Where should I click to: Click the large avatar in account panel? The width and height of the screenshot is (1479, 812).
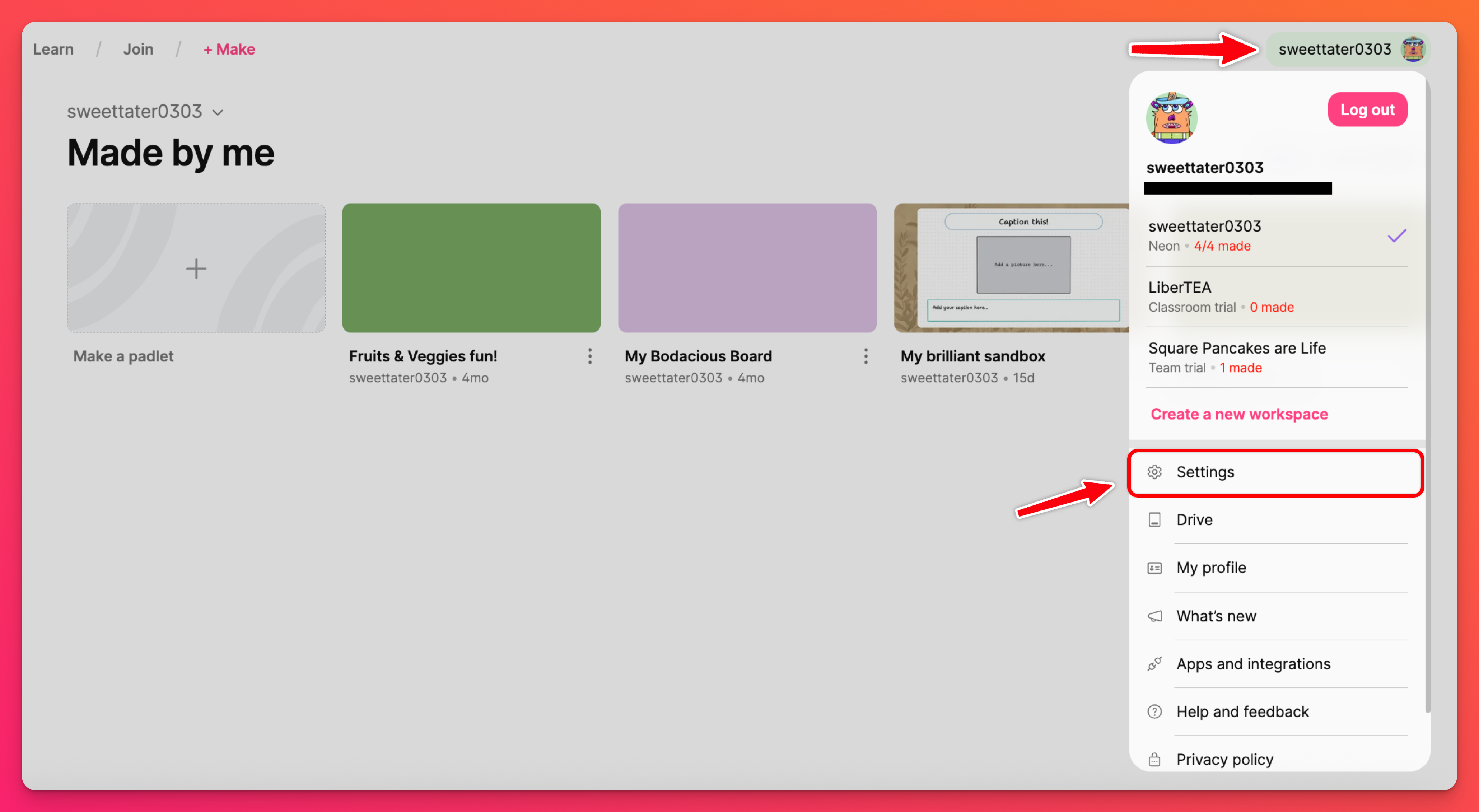[x=1171, y=118]
